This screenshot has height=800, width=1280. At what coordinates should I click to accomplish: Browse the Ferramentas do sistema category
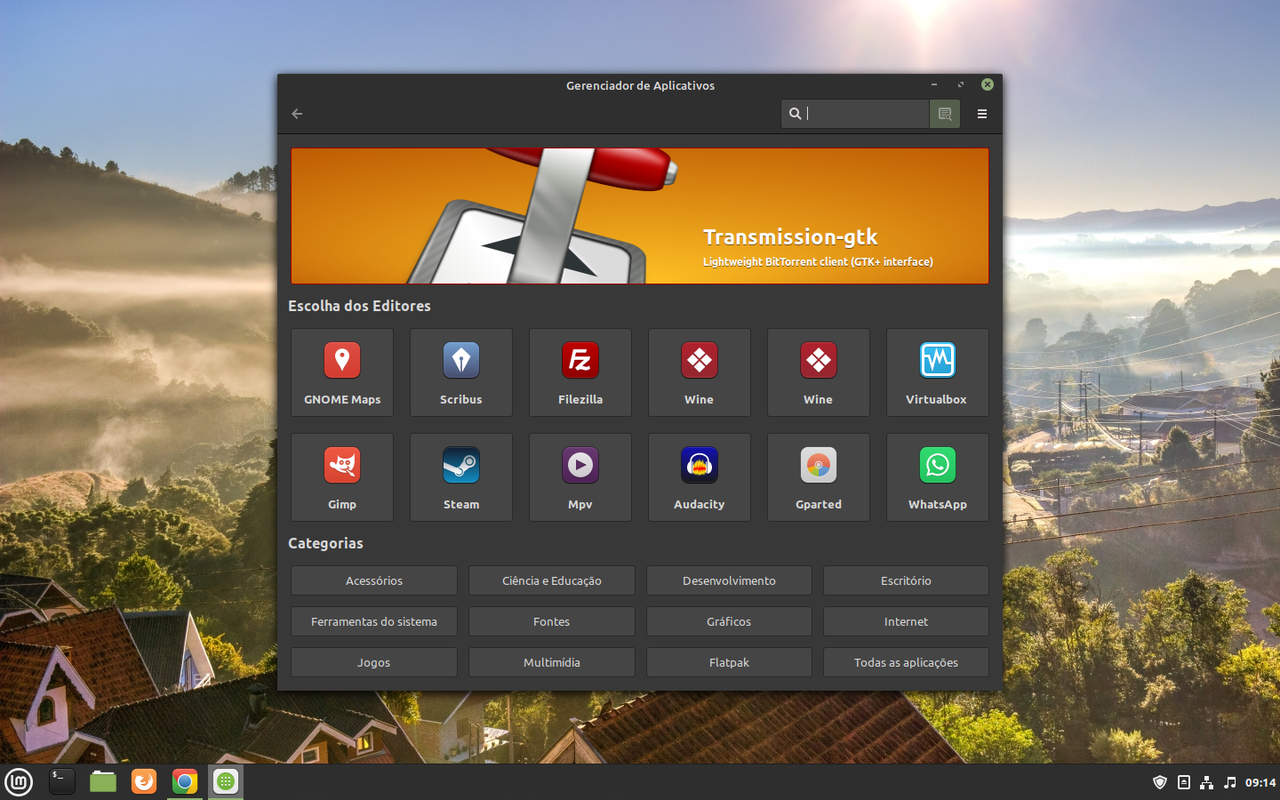point(374,622)
